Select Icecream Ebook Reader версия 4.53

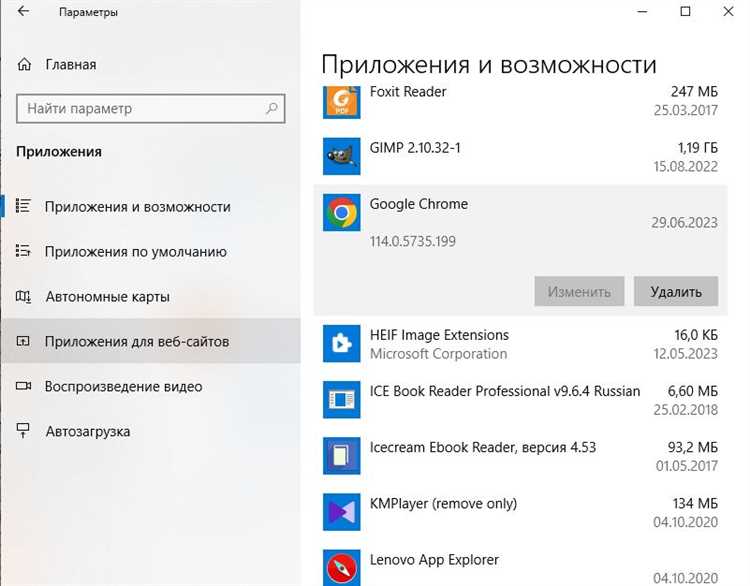pos(483,447)
